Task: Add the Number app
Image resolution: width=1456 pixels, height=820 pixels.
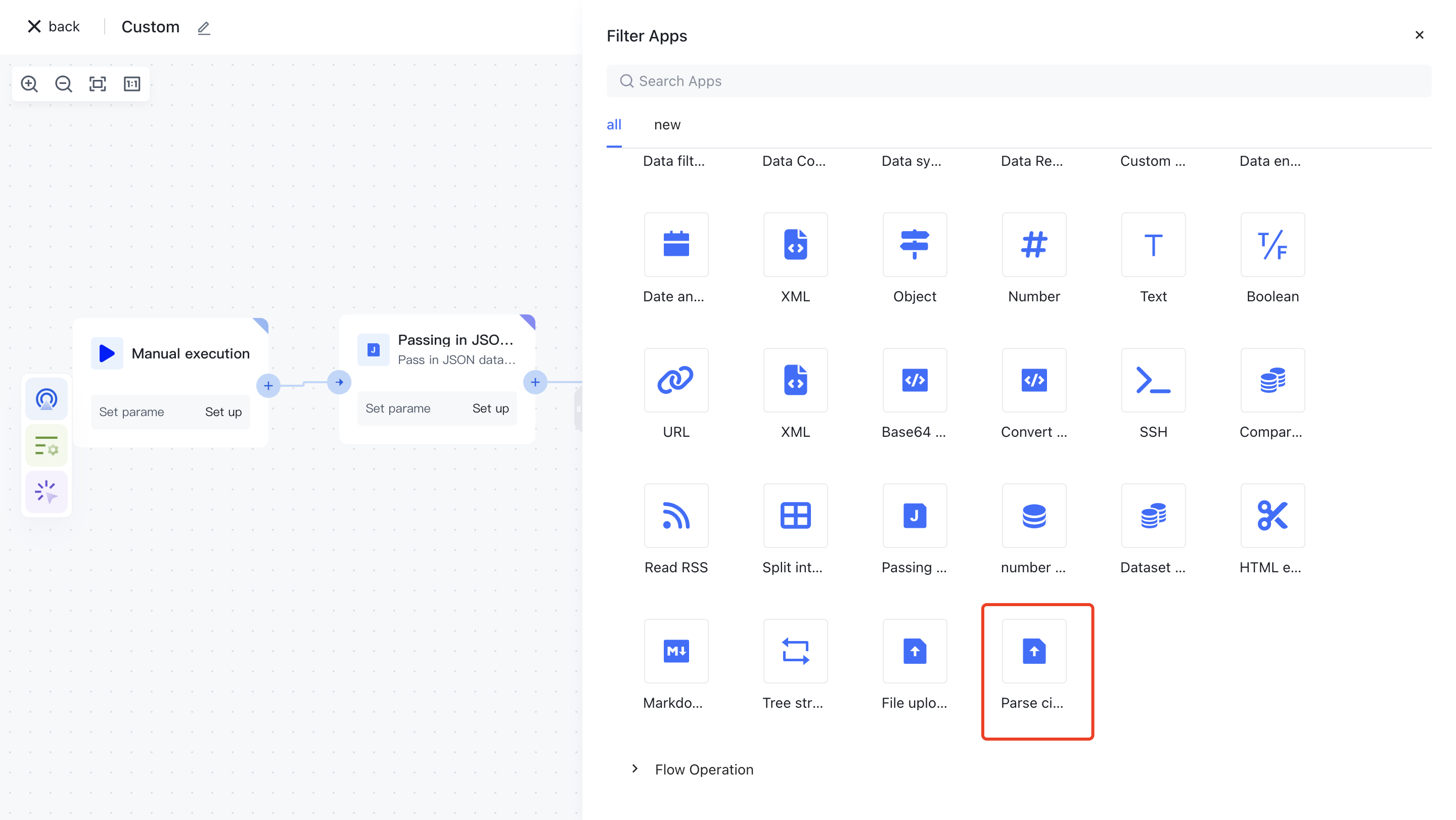Action: coord(1034,245)
